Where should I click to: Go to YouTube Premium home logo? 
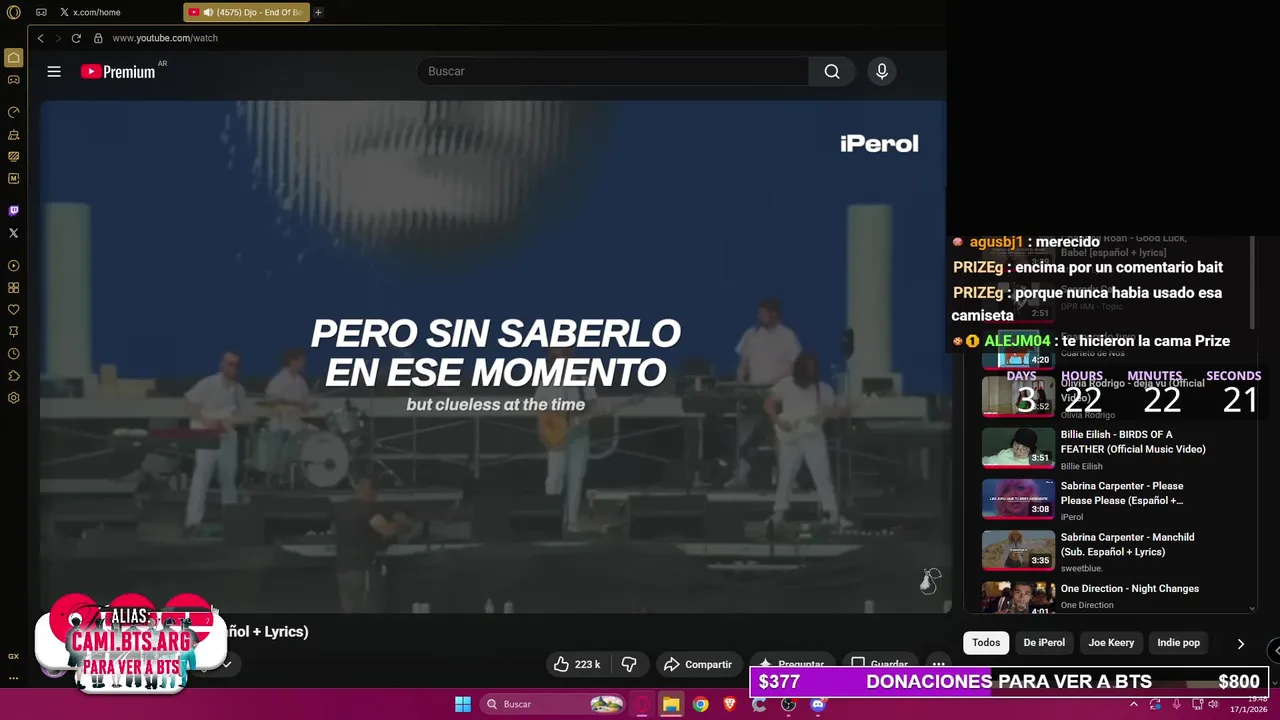point(118,71)
